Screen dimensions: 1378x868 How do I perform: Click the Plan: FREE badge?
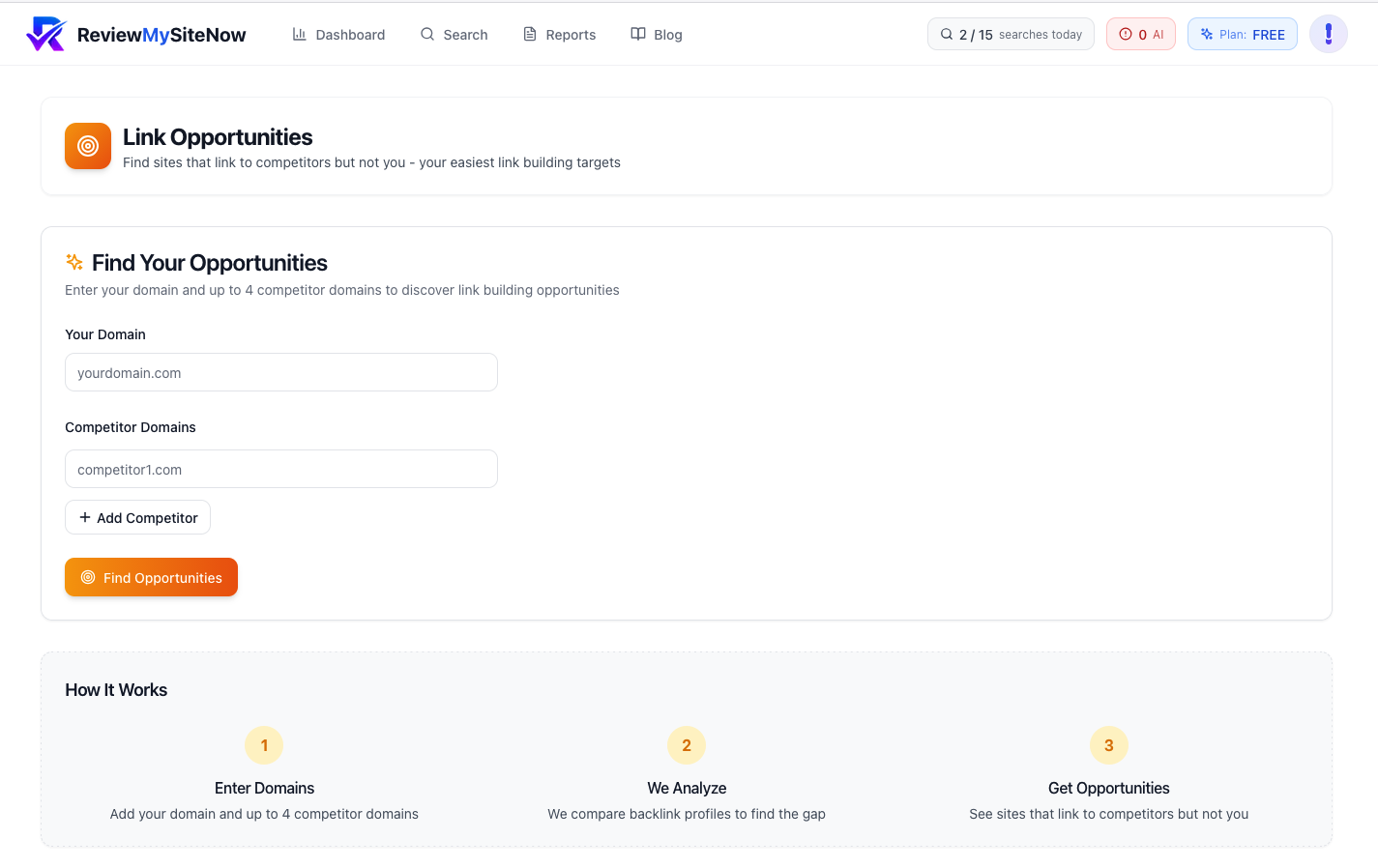coord(1242,33)
